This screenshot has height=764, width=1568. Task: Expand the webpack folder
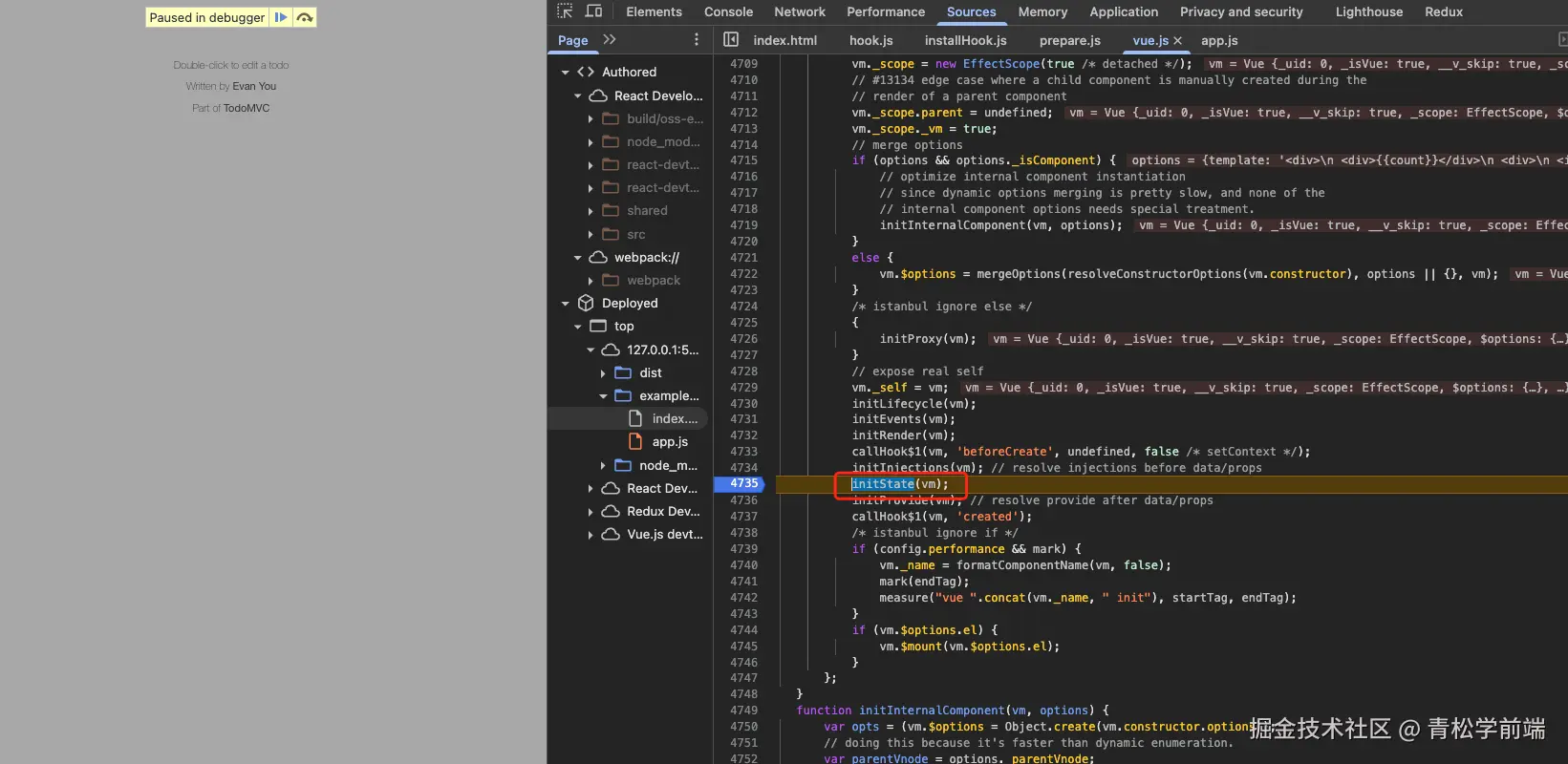pos(591,281)
